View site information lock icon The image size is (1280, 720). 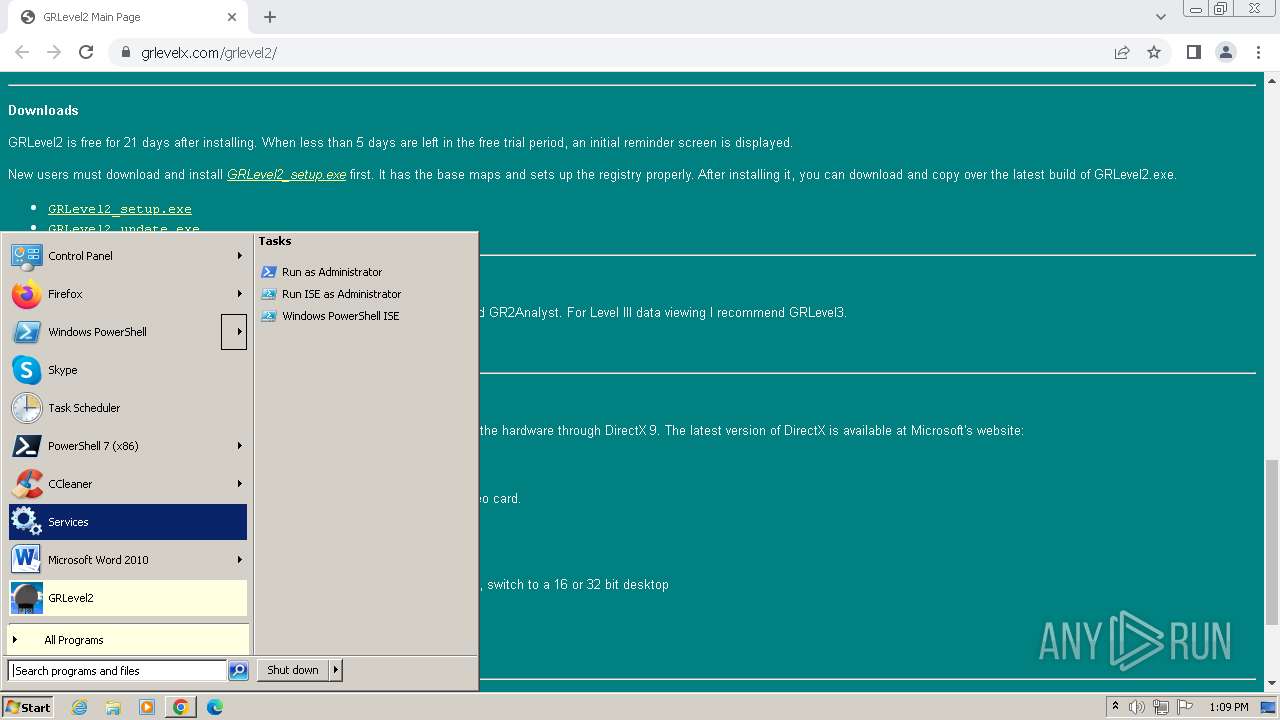(126, 52)
